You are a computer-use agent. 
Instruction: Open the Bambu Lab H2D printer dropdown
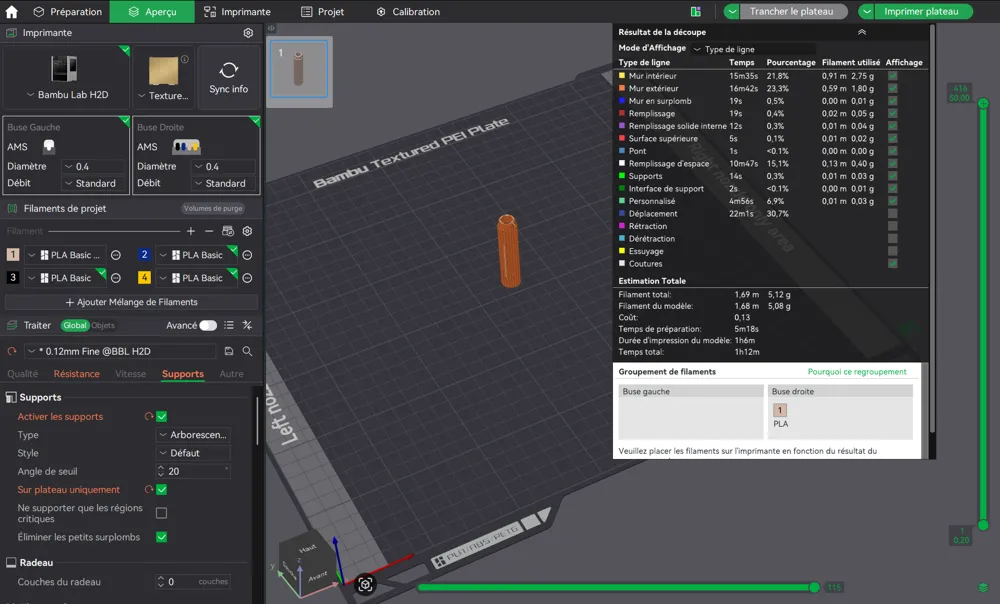[x=67, y=94]
